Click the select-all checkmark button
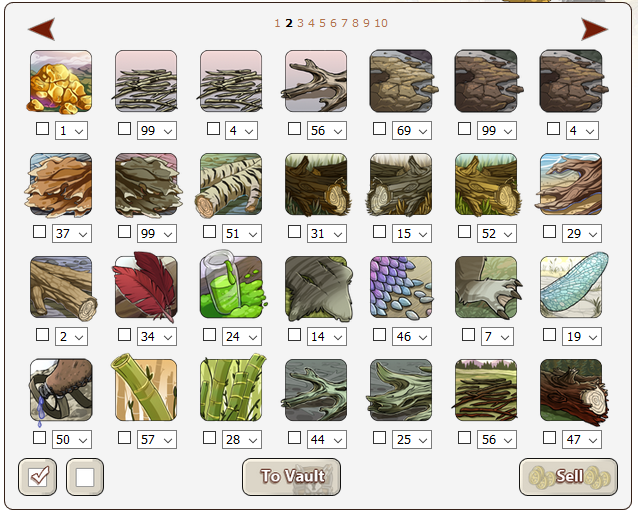 pos(37,477)
